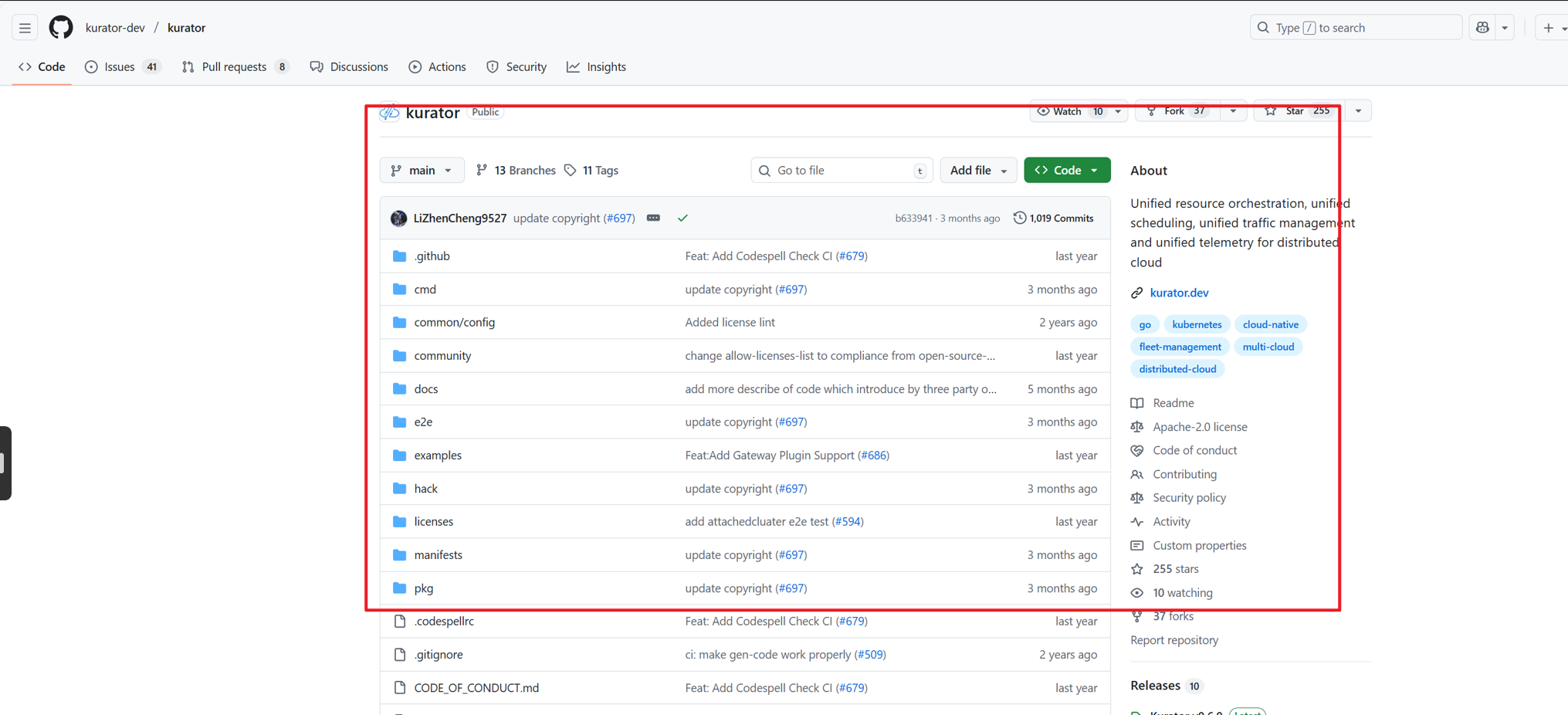View 11 Tags

[x=591, y=171]
